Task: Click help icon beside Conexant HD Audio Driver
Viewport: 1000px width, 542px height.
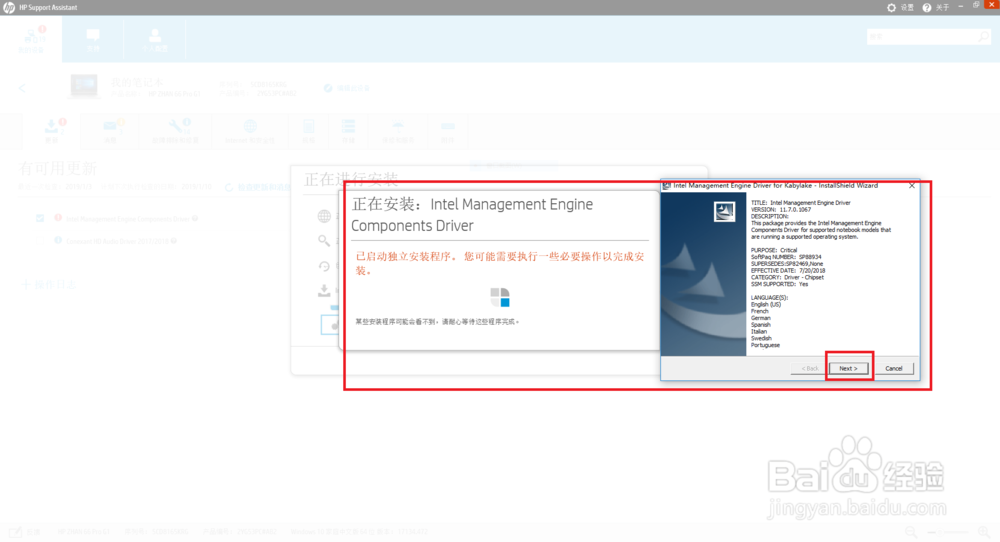Action: pyautogui.click(x=173, y=241)
